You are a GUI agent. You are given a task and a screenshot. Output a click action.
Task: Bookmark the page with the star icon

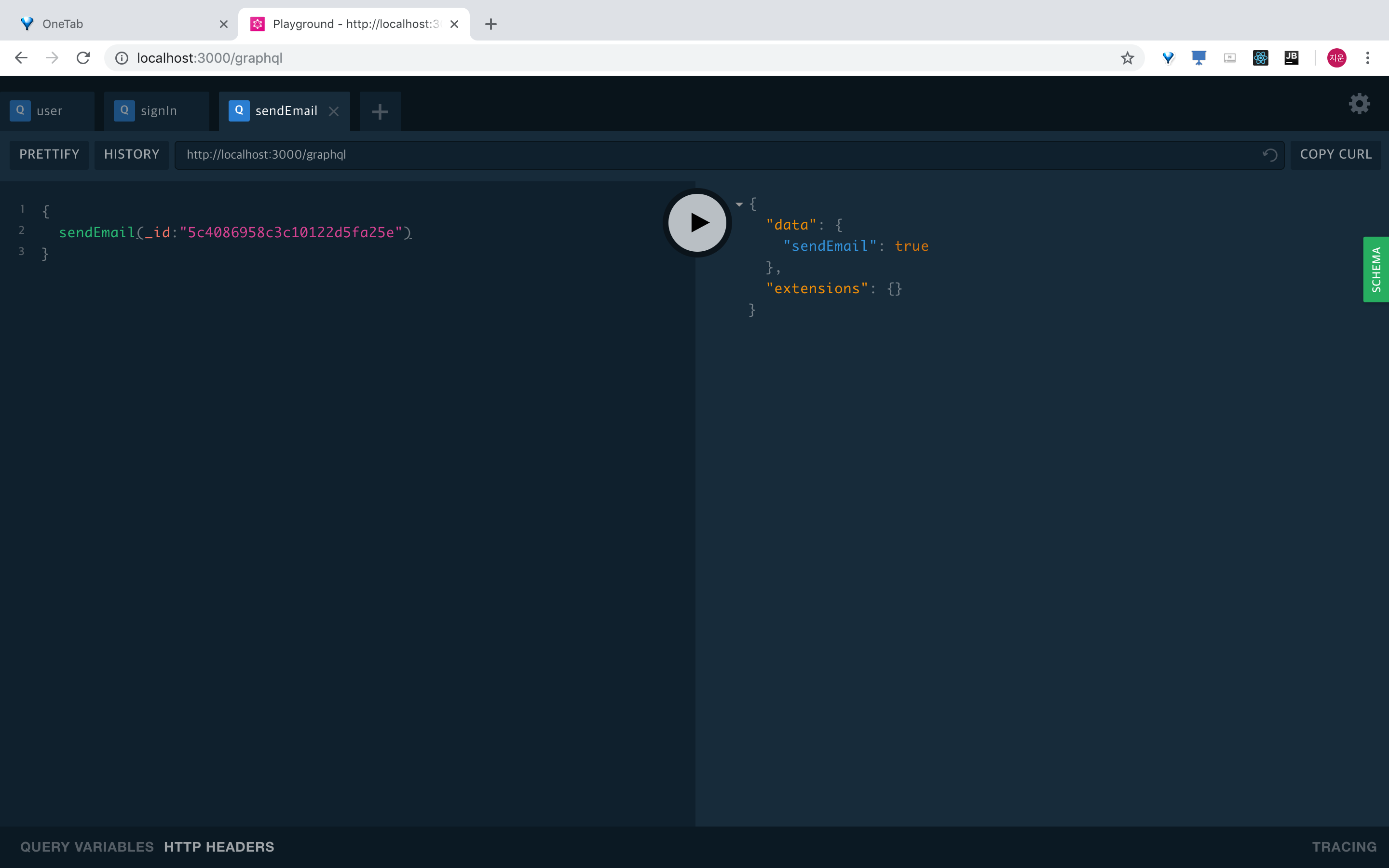coord(1127,57)
